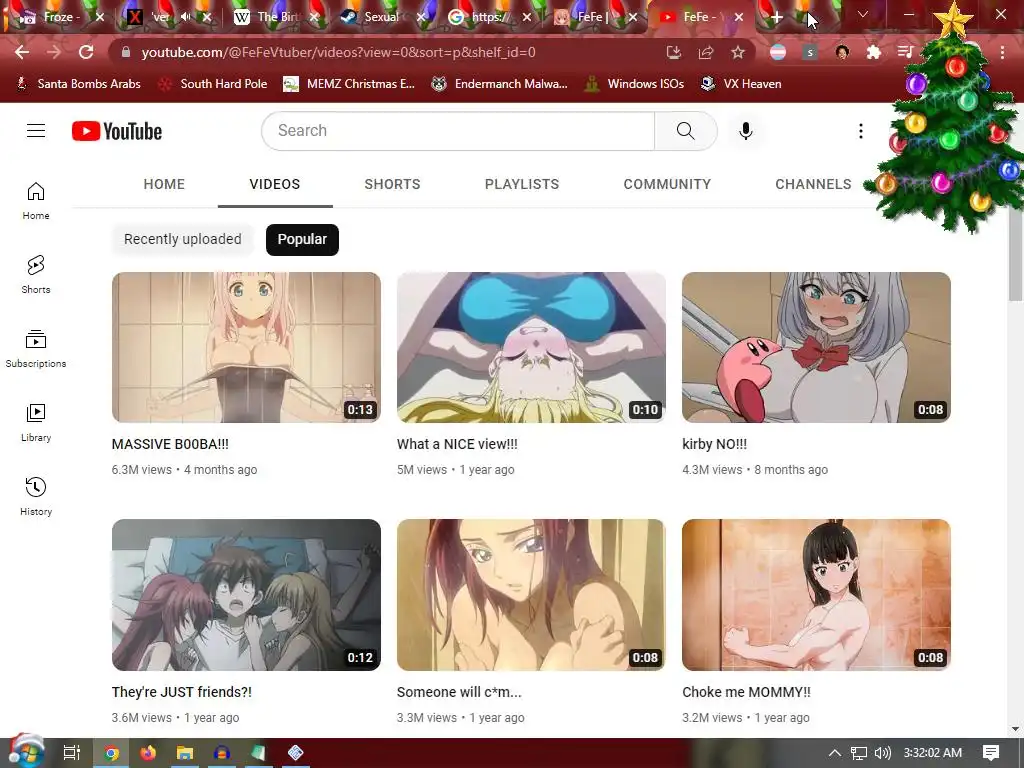
Task: Open the network icon in system tray
Action: click(859, 753)
